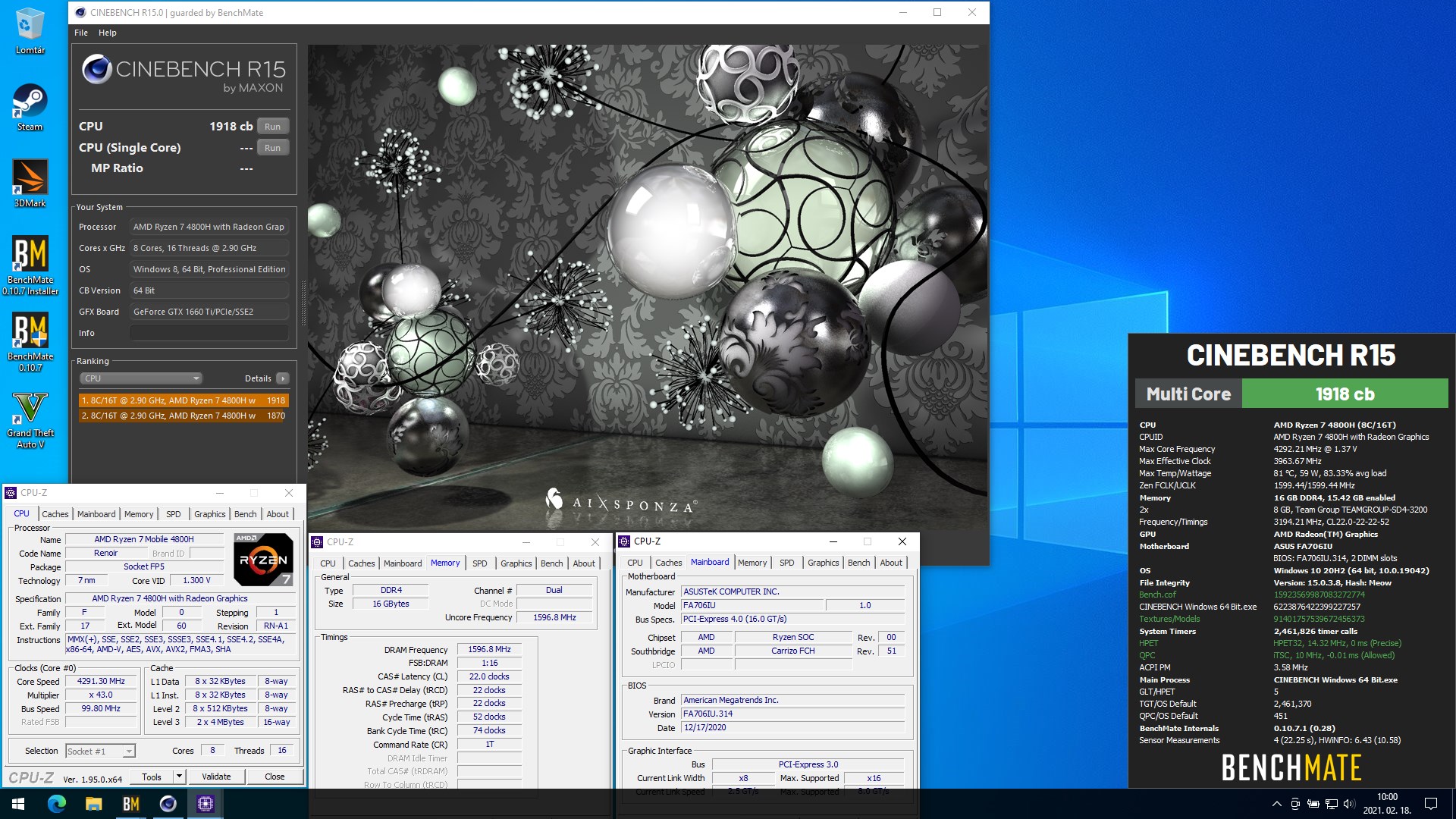Select the first ranking entry scoring 1918

[x=184, y=400]
